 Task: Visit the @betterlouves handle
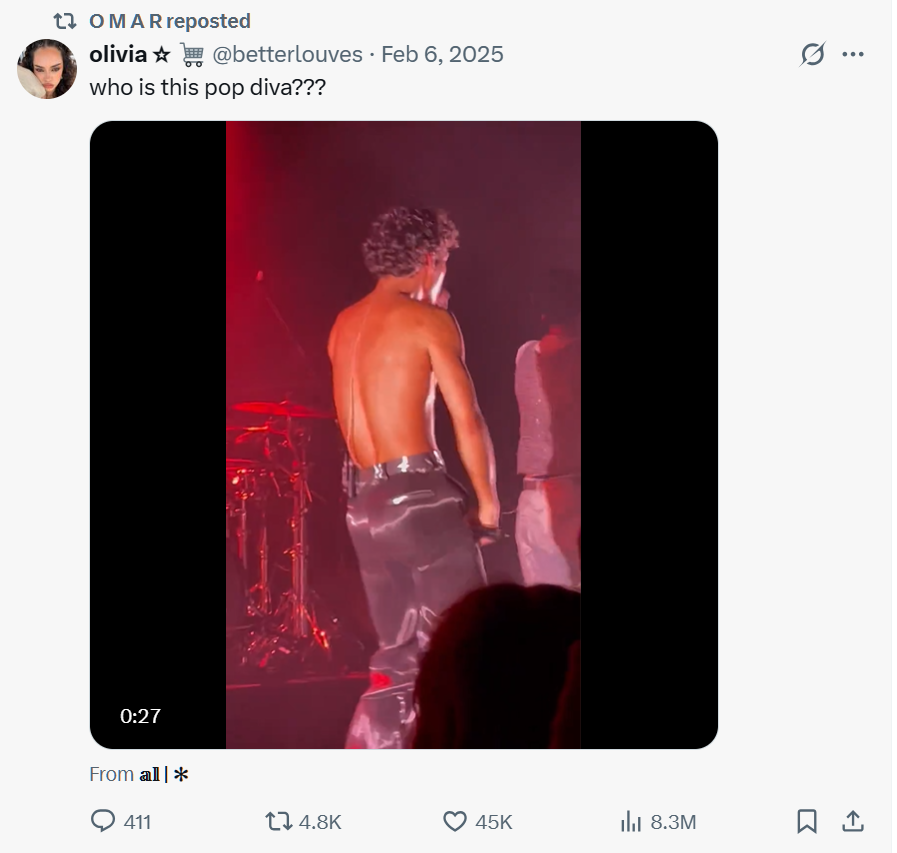point(288,54)
